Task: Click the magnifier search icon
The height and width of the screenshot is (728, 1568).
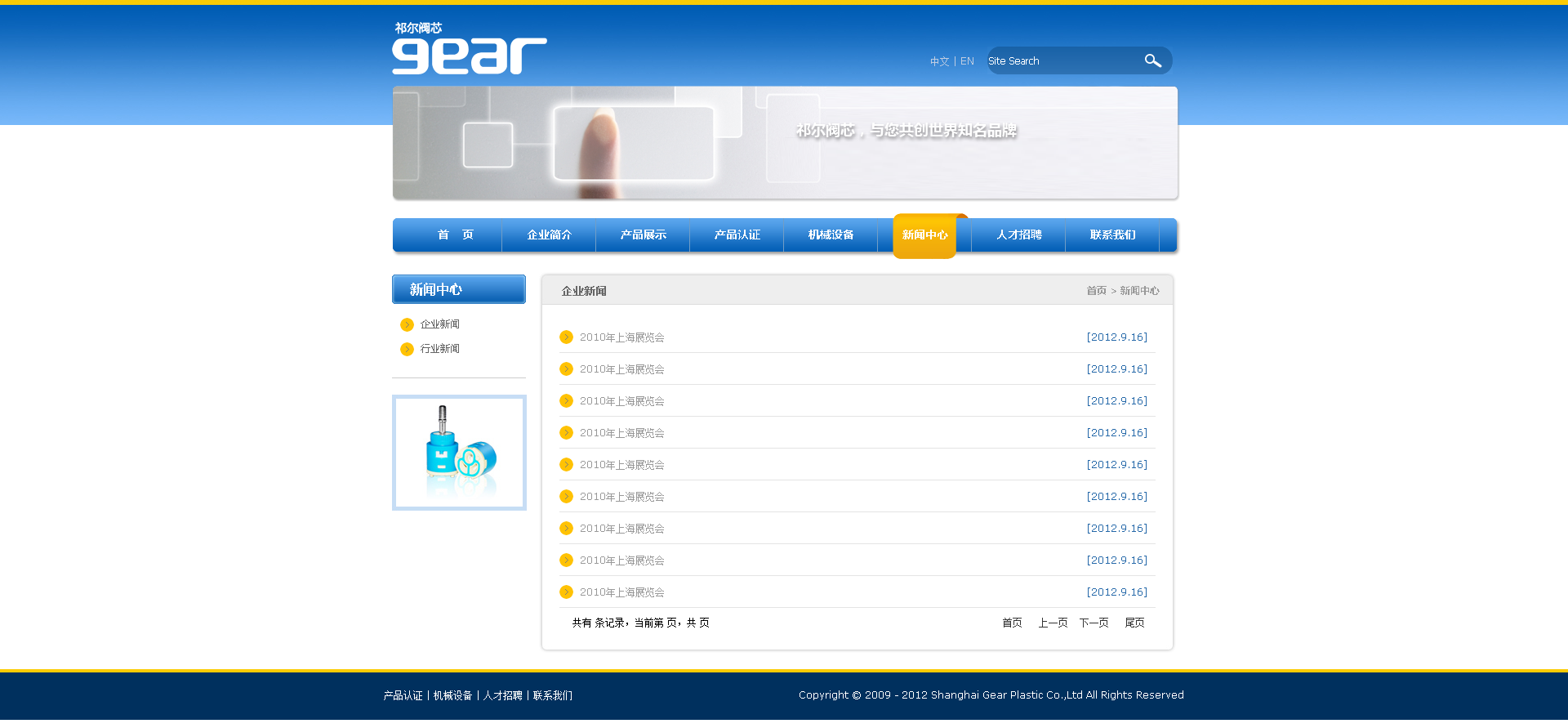Action: click(x=1152, y=61)
